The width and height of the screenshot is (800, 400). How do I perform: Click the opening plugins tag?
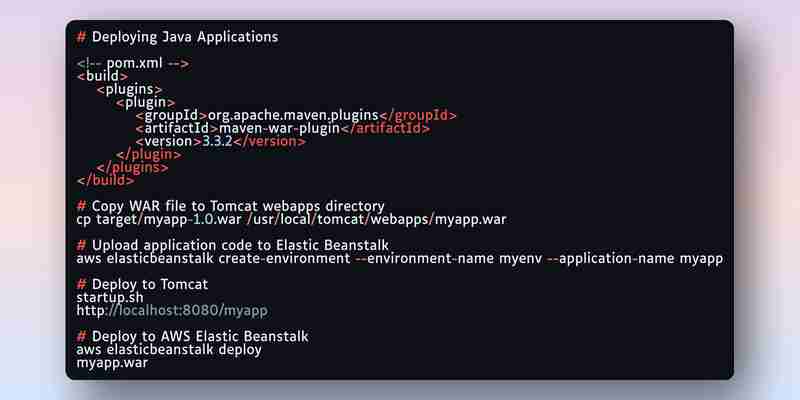tap(130, 90)
